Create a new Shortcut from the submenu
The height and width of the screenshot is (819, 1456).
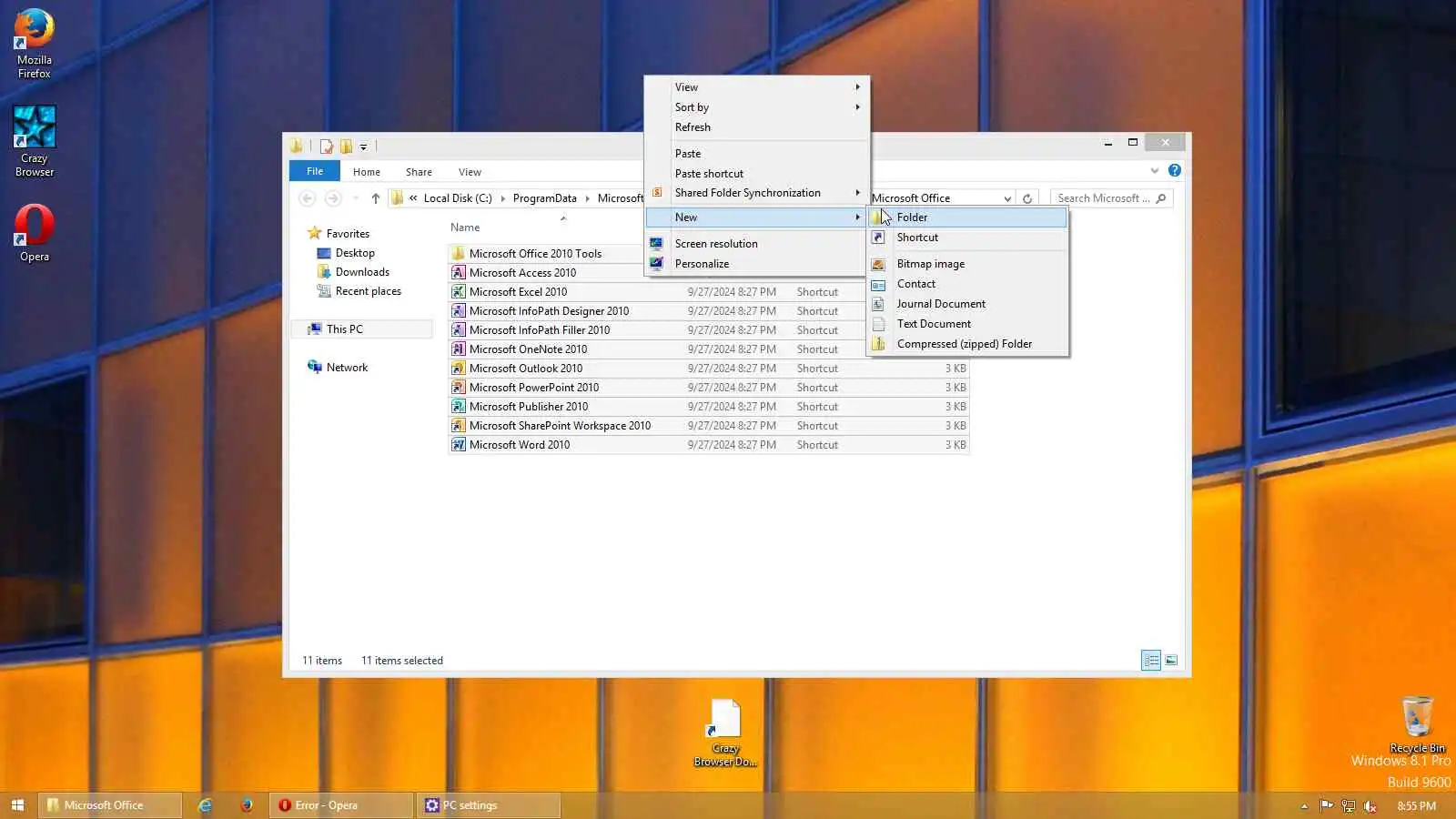tap(967, 238)
